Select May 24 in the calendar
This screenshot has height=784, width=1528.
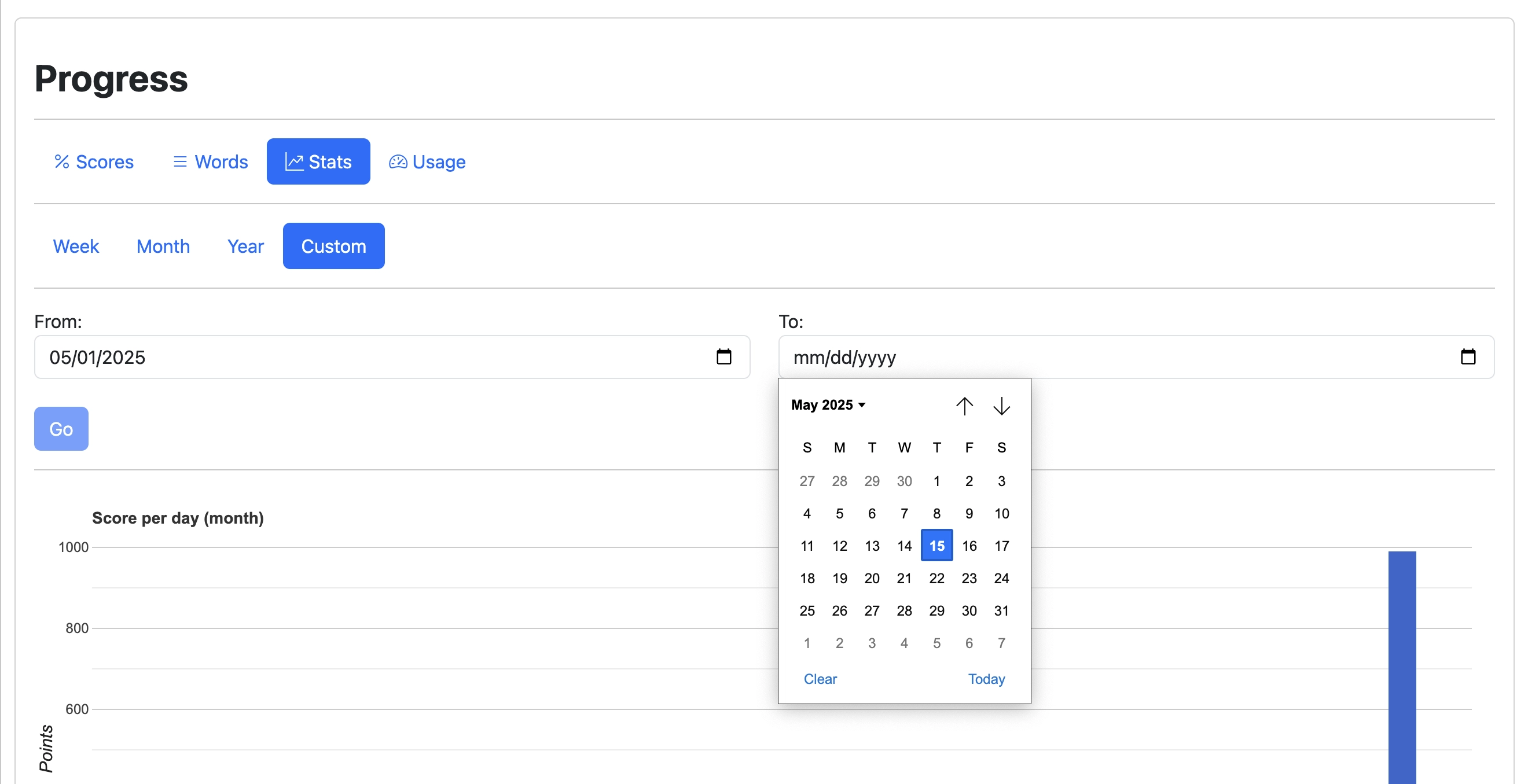click(x=1001, y=578)
